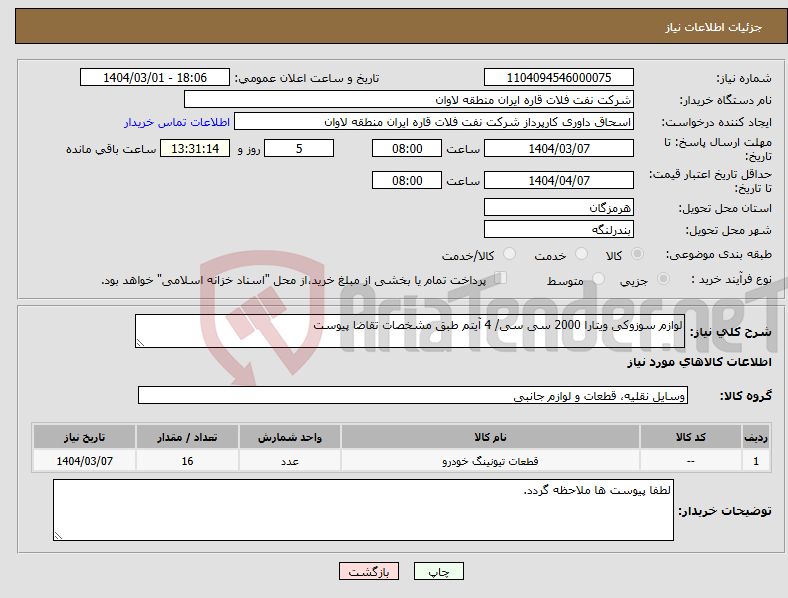This screenshot has width=788, height=598.
Task: Click the تعداد / مقدار column header
Action: 187,437
